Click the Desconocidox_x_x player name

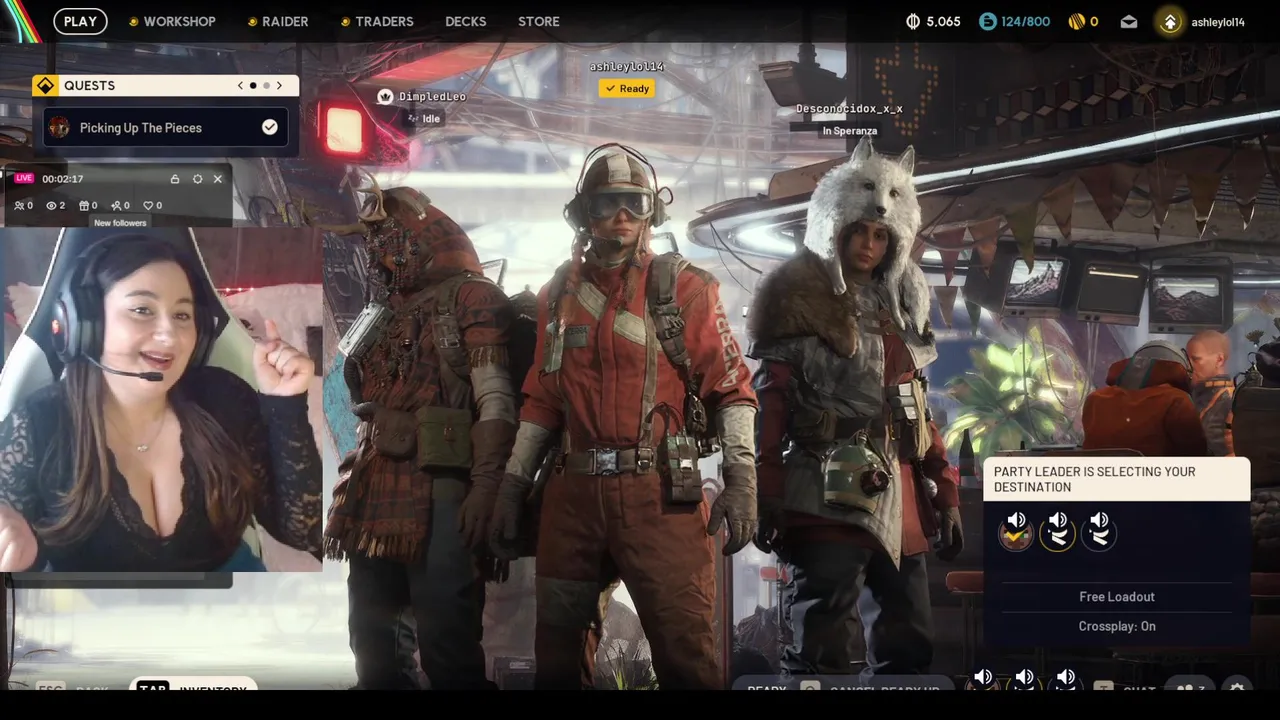click(849, 108)
